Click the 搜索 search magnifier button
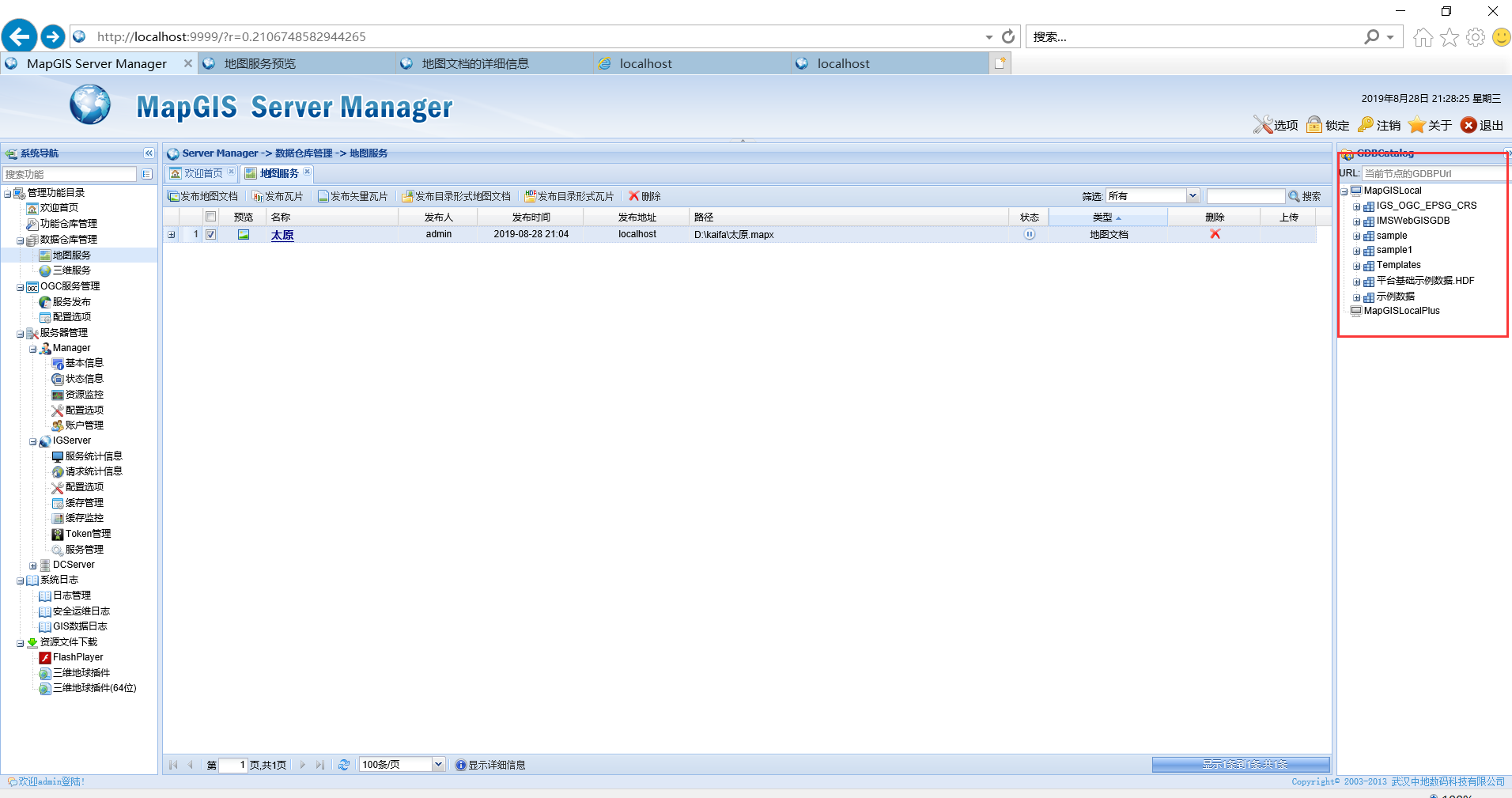1512x798 pixels. click(x=1305, y=196)
